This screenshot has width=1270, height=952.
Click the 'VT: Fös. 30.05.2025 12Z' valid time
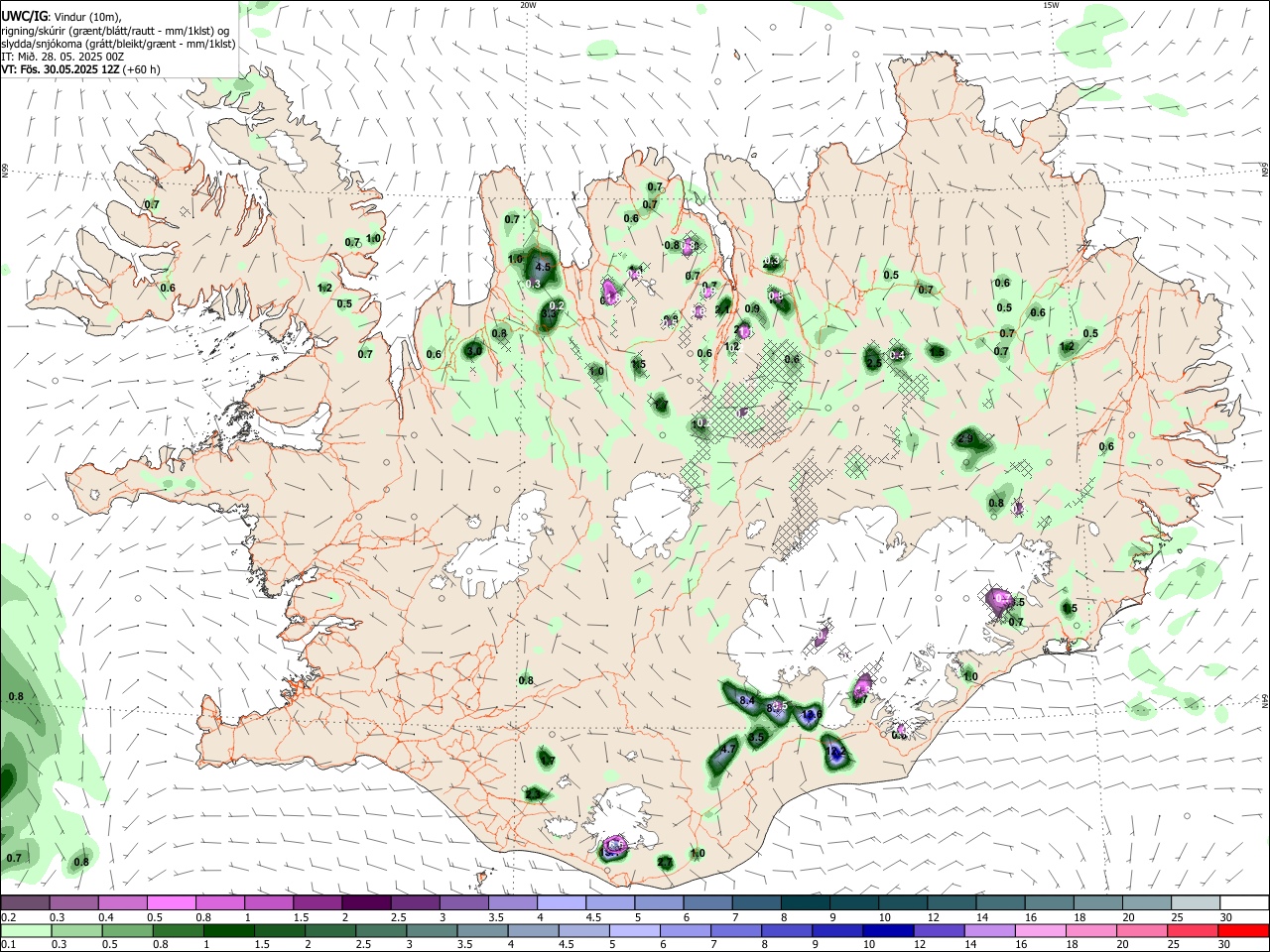coord(61,69)
